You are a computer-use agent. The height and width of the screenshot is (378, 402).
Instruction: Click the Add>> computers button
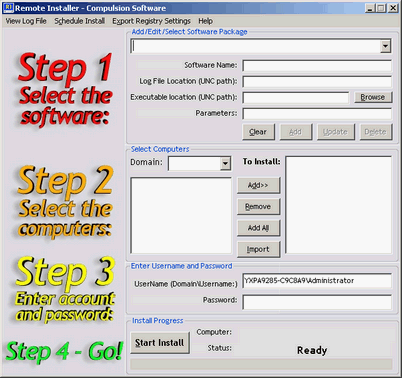258,185
